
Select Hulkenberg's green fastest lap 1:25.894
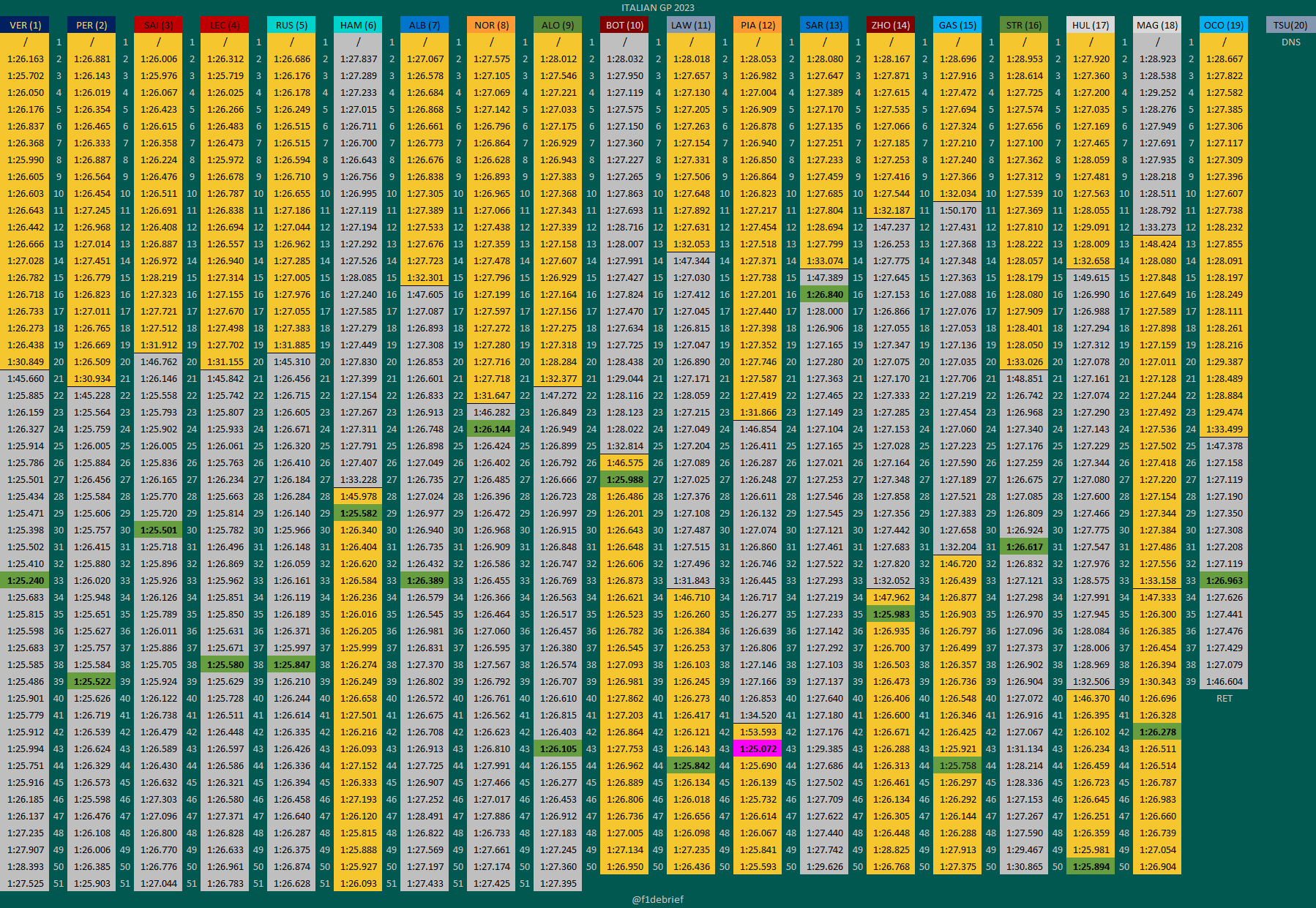coord(1091,866)
